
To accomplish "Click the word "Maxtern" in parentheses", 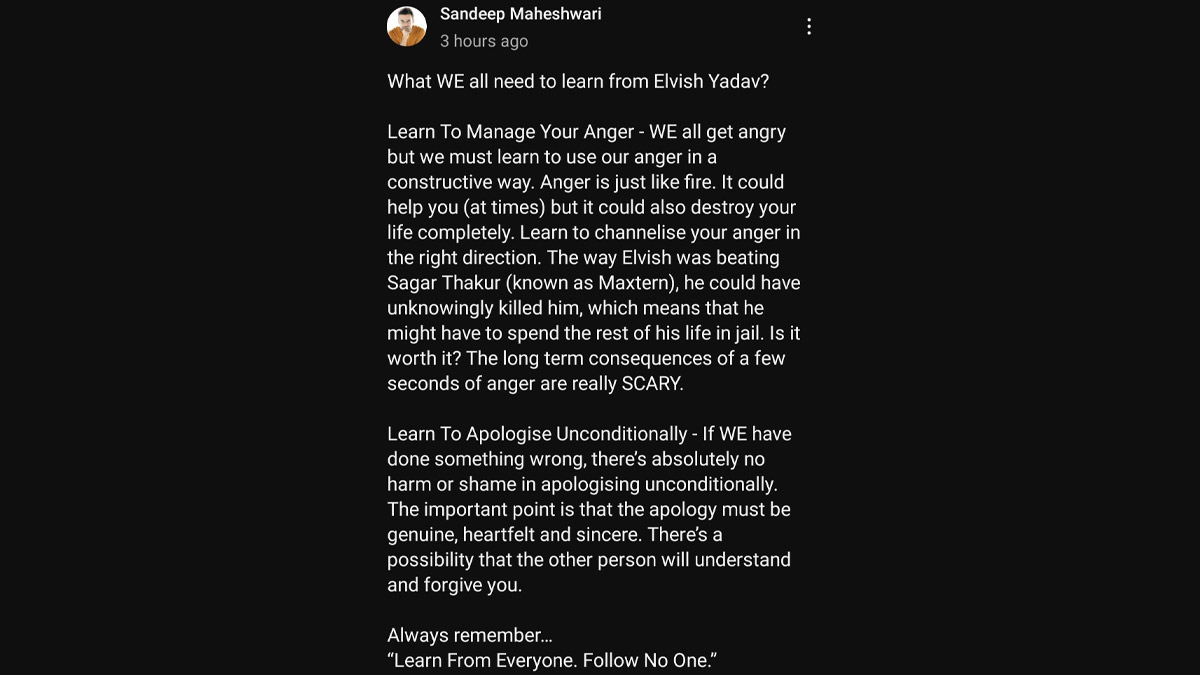I will coord(623,283).
